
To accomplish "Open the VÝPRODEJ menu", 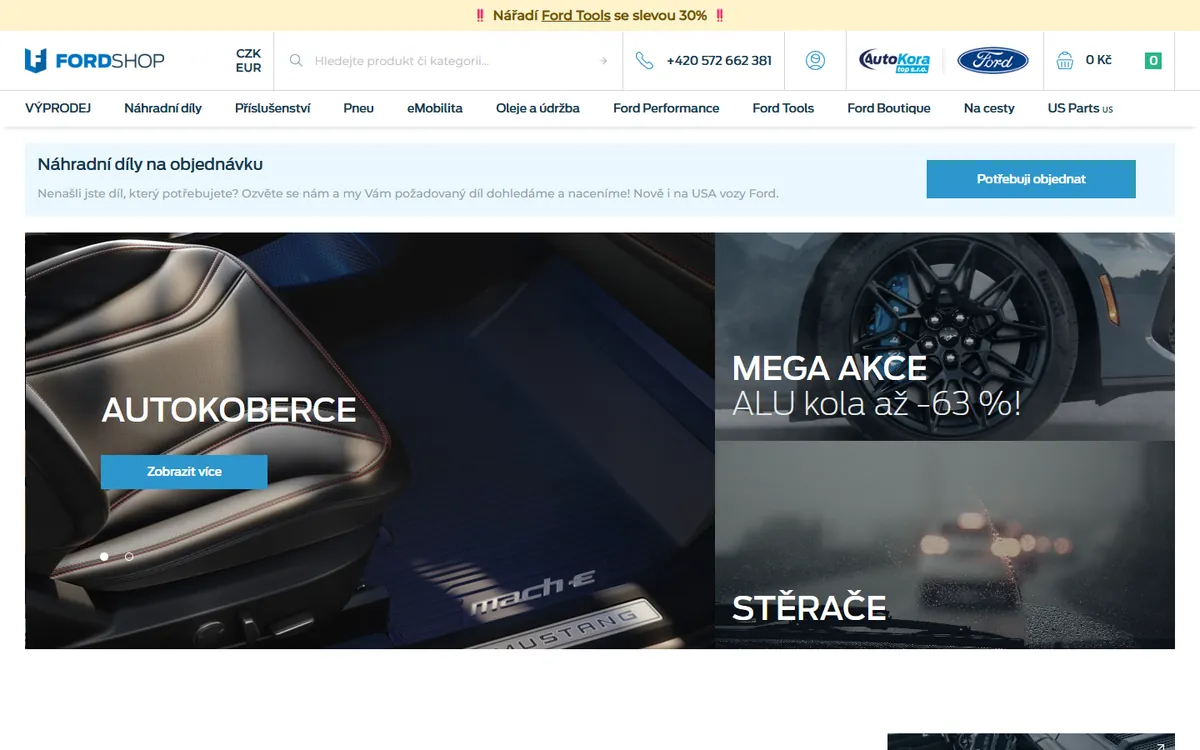I will (58, 108).
